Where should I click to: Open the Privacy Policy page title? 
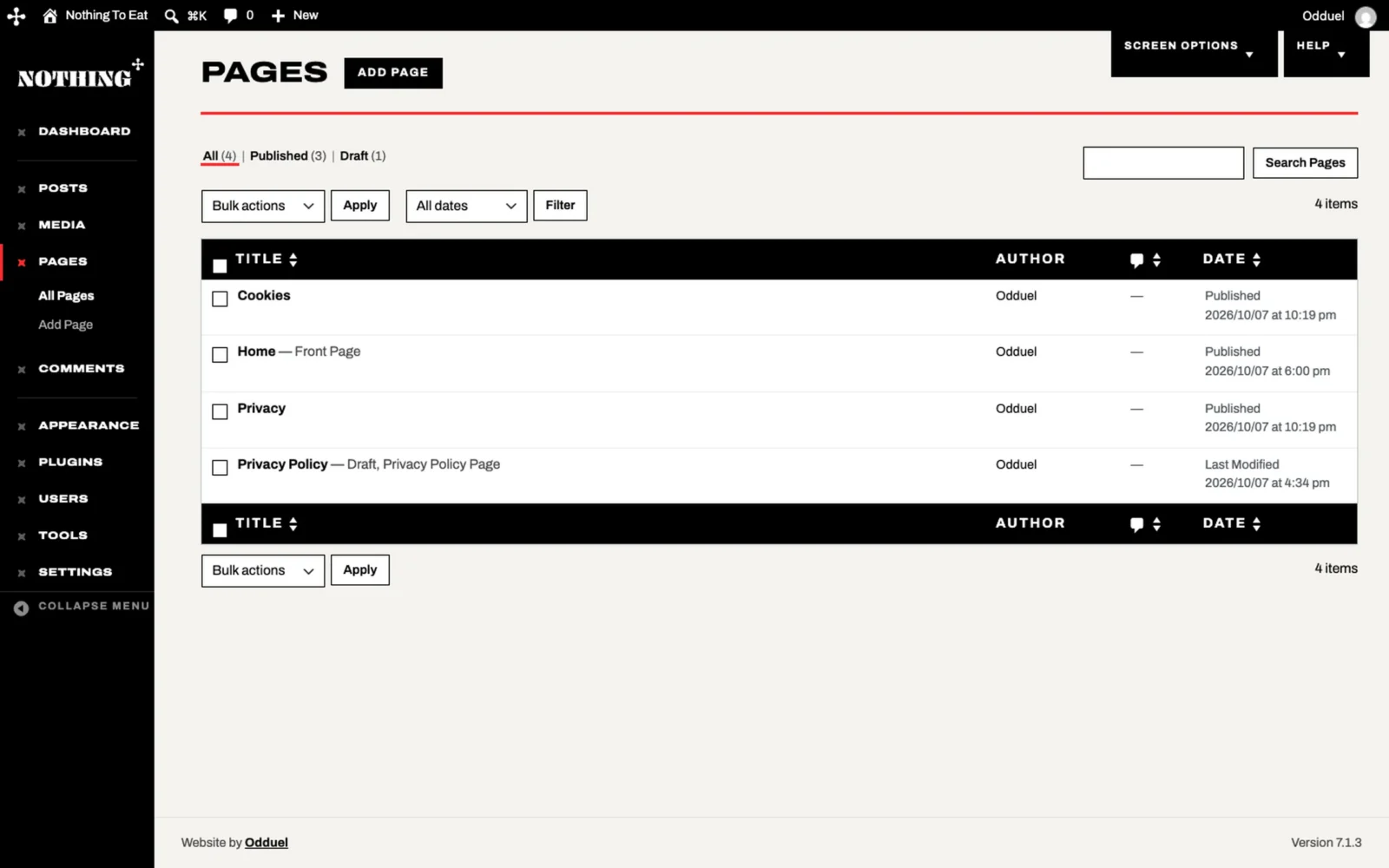click(283, 464)
